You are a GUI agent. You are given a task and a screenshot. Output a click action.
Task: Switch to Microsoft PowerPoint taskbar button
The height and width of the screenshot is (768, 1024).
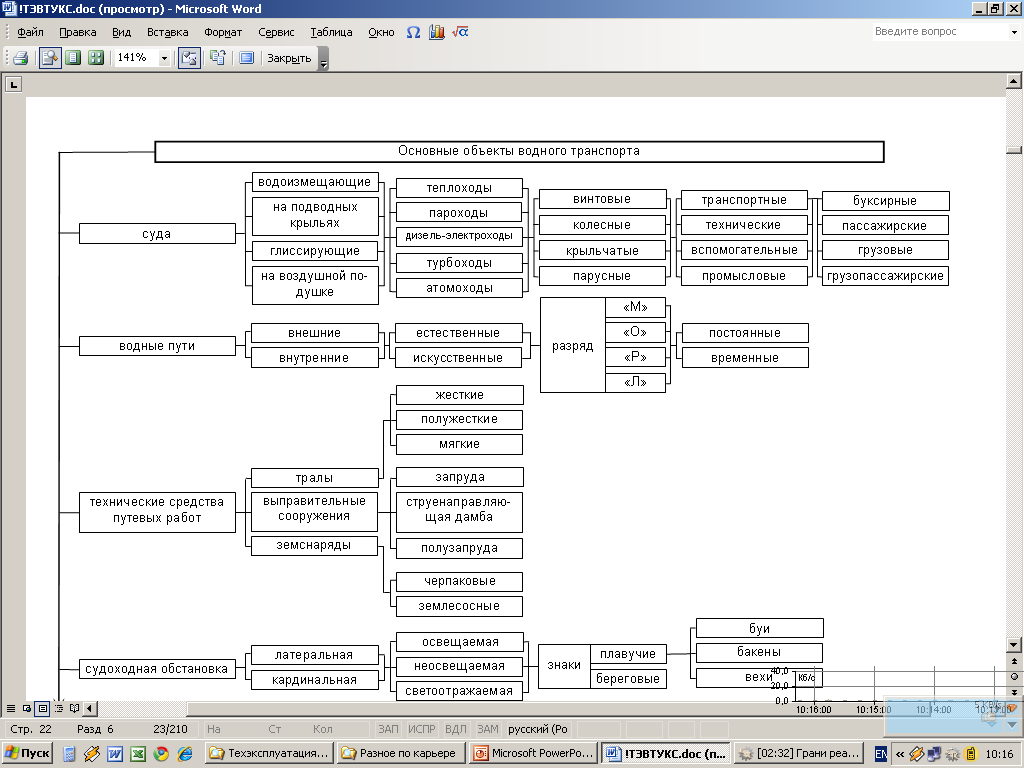534,754
